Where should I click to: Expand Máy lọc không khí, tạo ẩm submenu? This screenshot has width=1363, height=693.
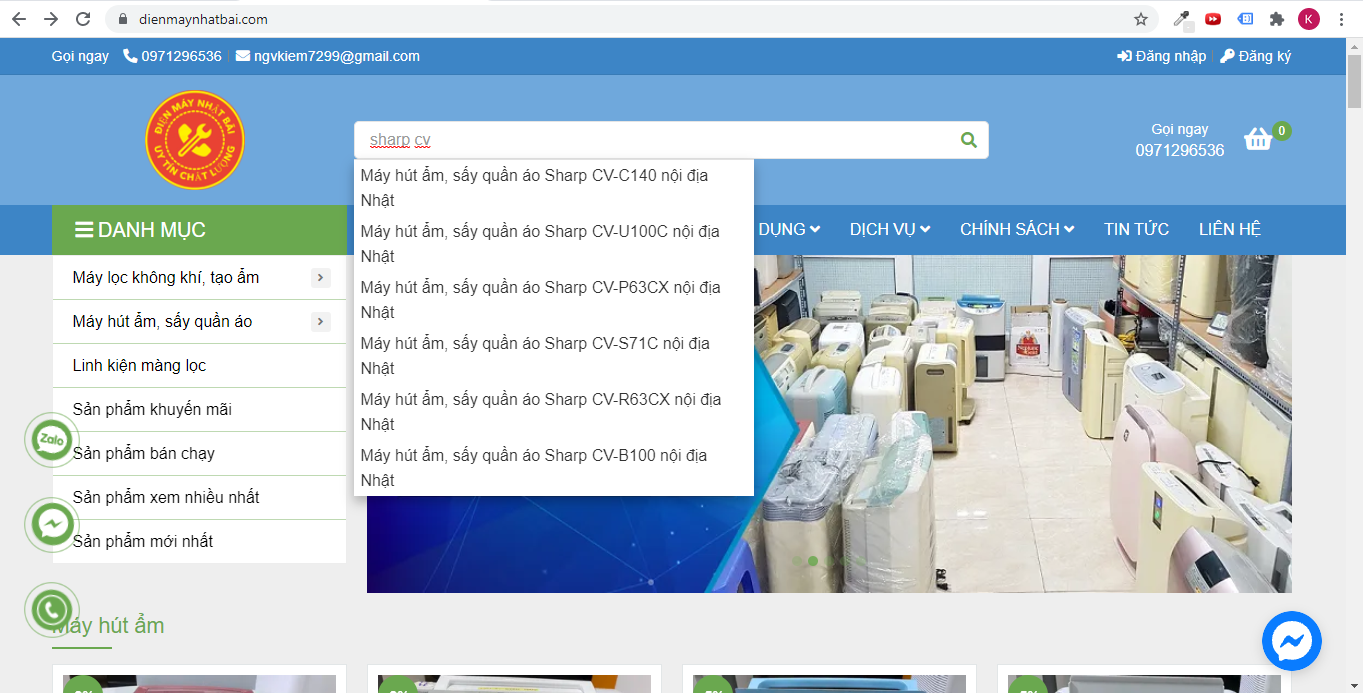tap(320, 278)
